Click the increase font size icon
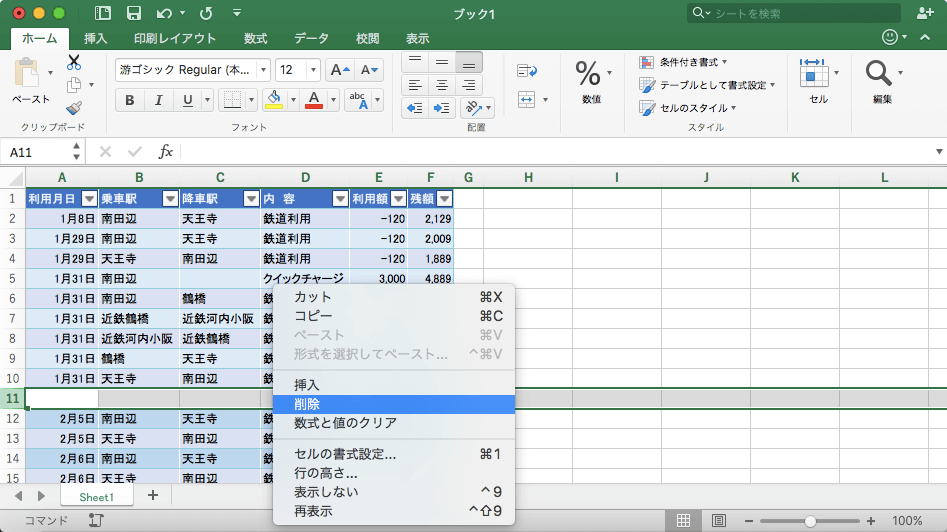The width and height of the screenshot is (947, 532). pos(340,70)
